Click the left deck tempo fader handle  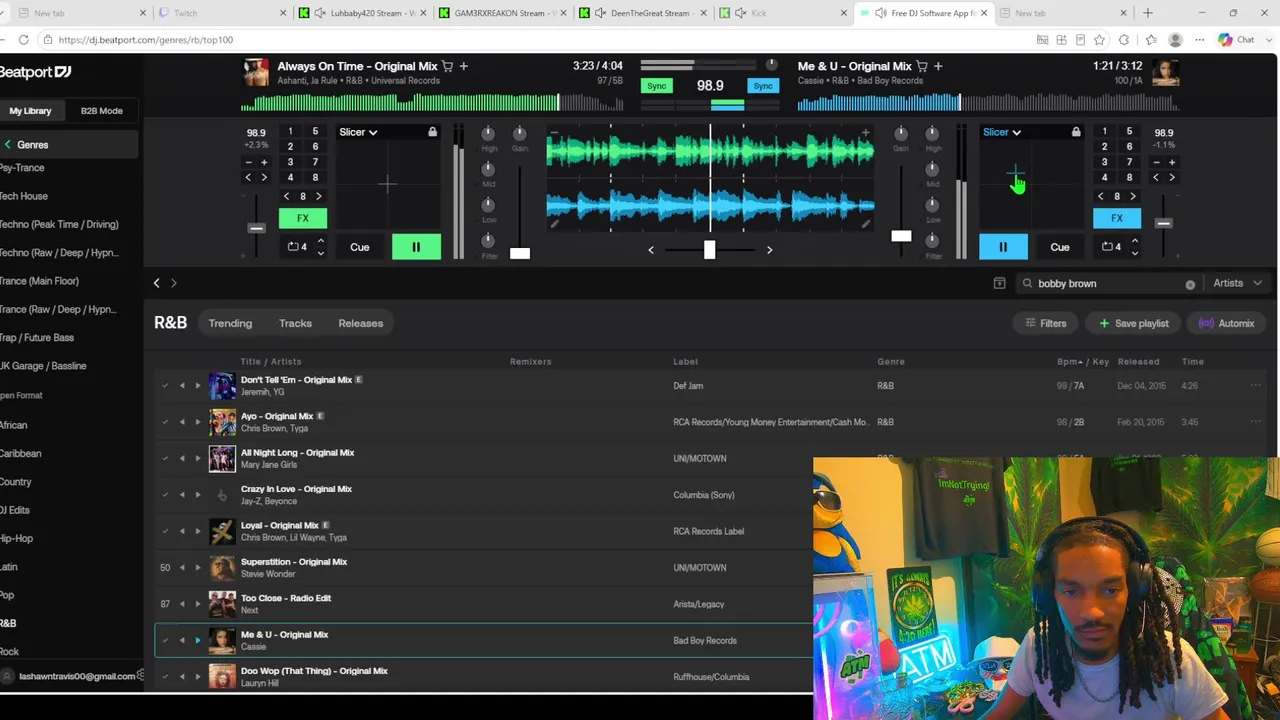256,228
